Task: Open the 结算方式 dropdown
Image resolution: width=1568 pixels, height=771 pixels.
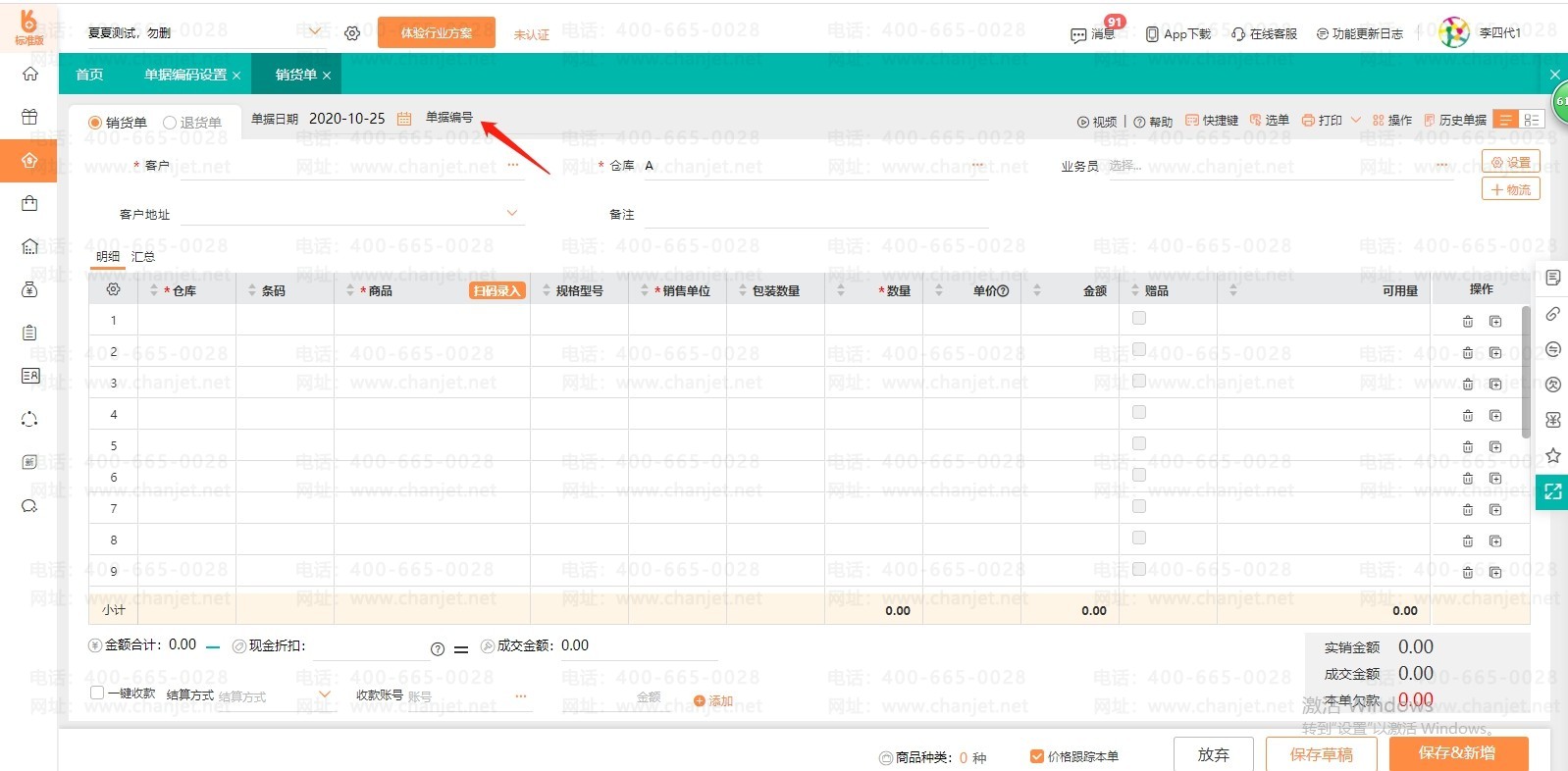Action: [x=325, y=695]
